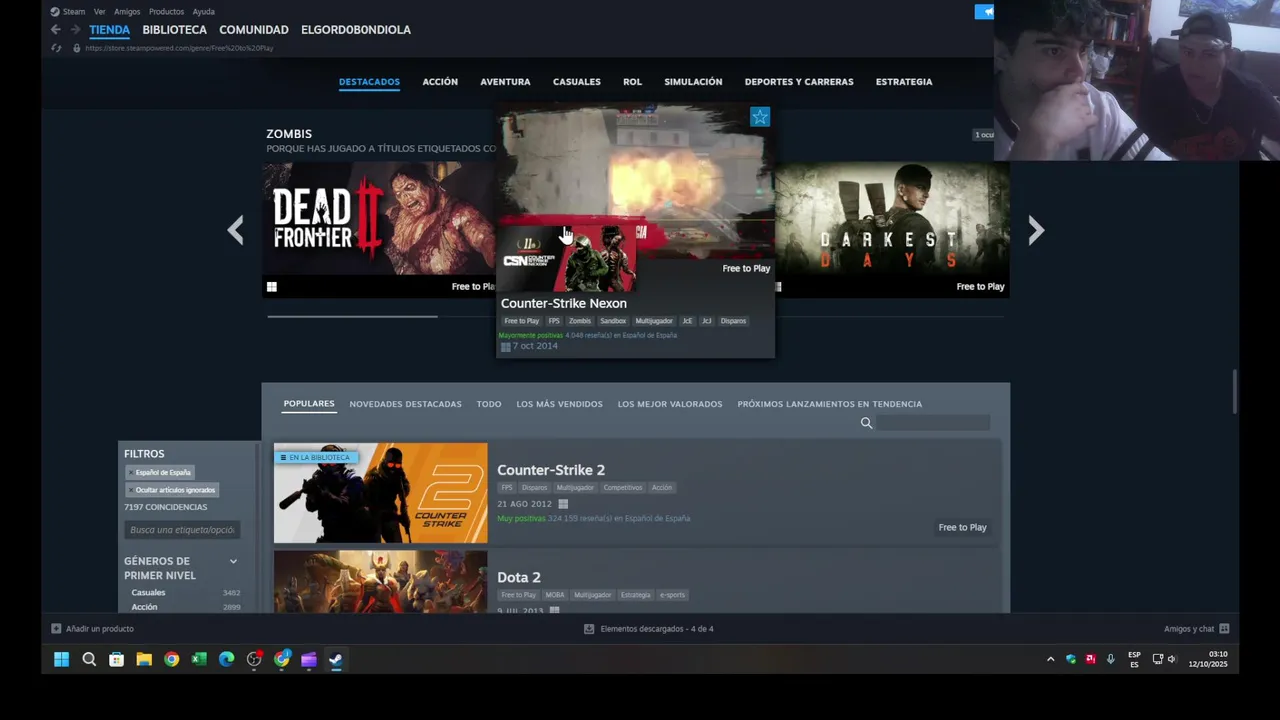This screenshot has height=720, width=1280.
Task: Open the Ayuda menu
Action: coord(203,12)
